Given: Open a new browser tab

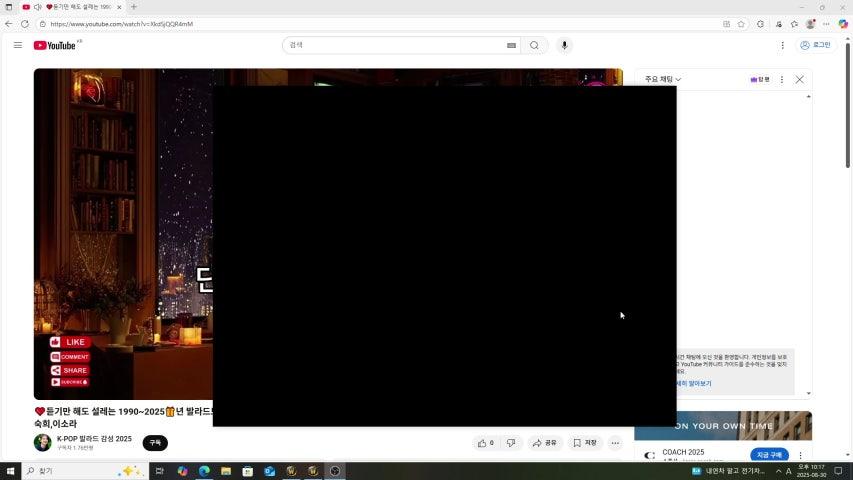Looking at the screenshot, I should click(134, 7).
